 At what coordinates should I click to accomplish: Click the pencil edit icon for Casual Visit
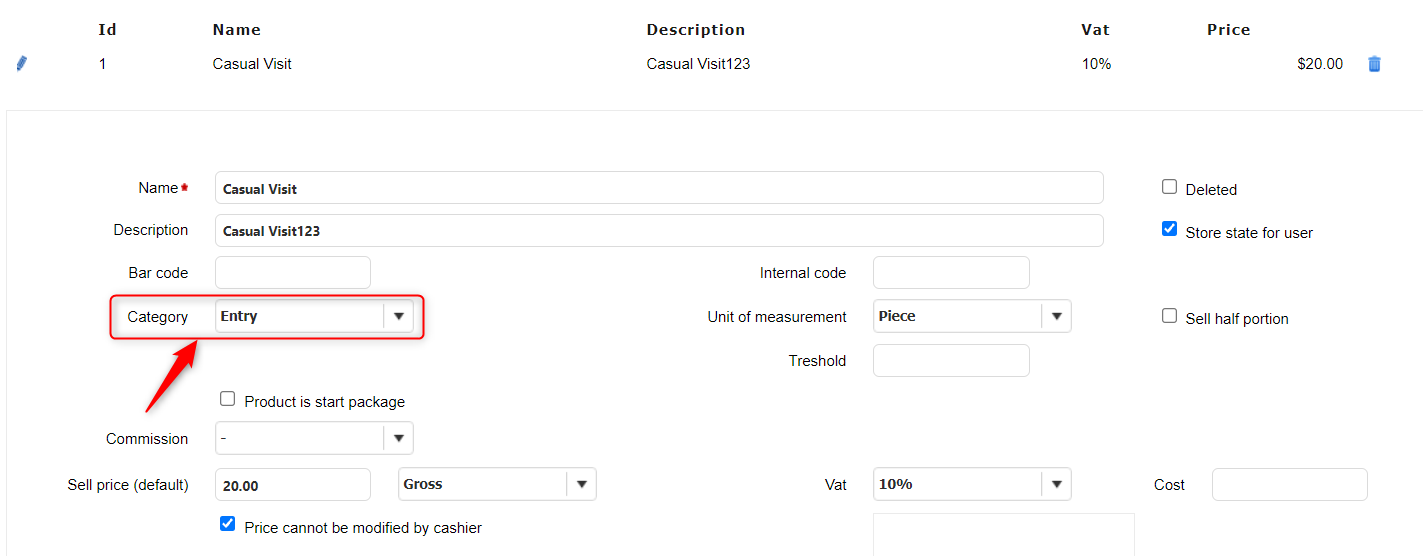point(22,64)
